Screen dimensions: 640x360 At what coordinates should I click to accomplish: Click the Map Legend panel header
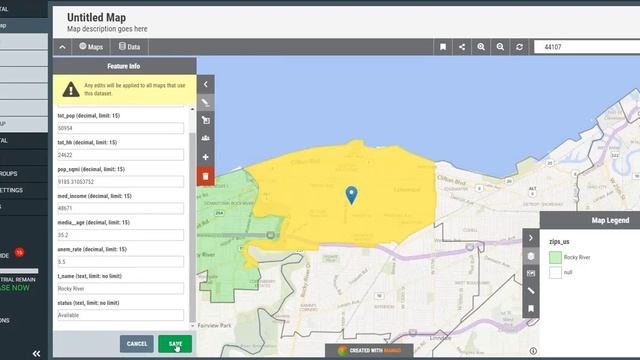[x=590, y=220]
